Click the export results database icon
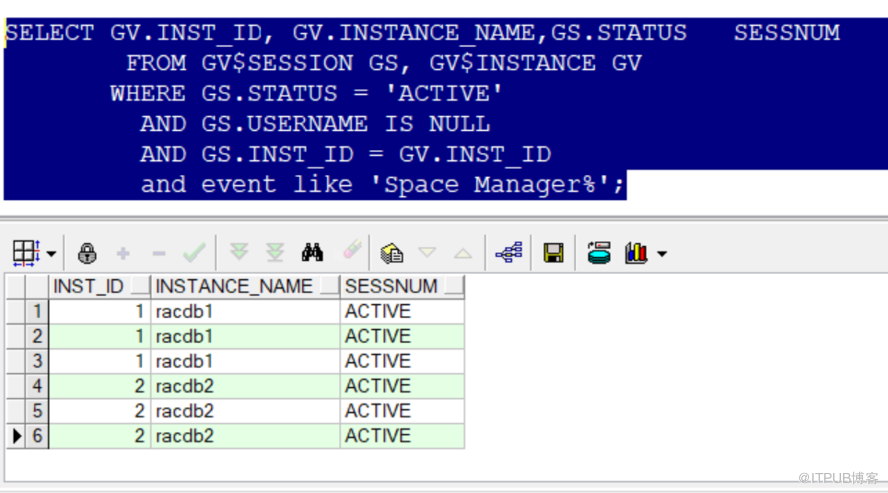Viewport: 888px width, 493px height. pyautogui.click(x=599, y=253)
